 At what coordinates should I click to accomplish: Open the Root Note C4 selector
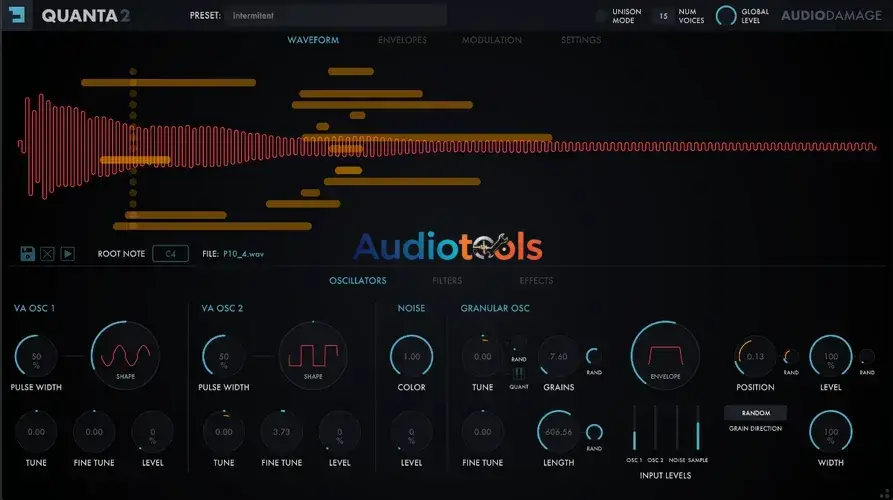170,254
